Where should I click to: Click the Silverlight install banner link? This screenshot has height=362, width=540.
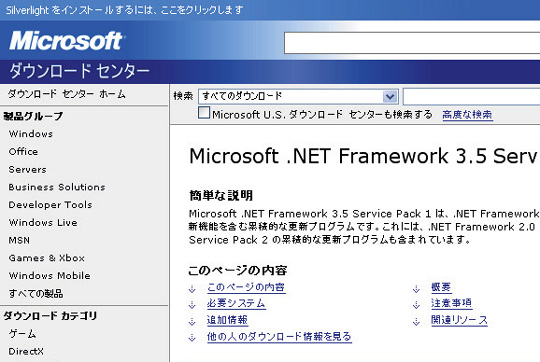tap(124, 10)
